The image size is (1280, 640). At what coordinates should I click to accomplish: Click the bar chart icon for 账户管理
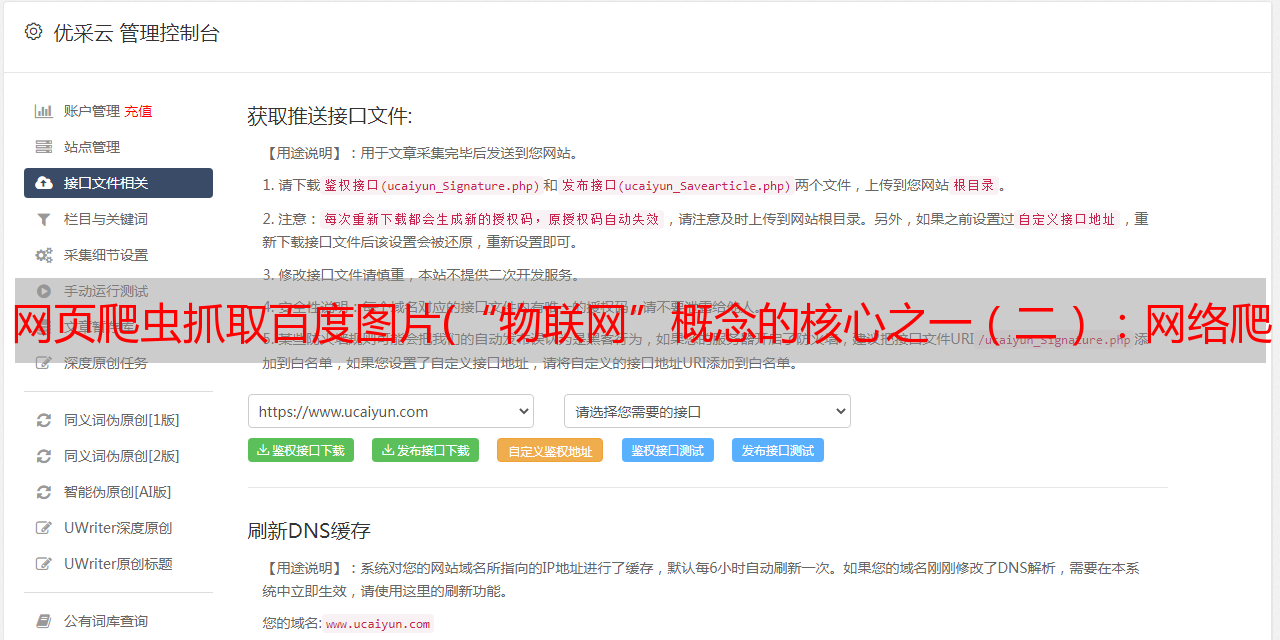(44, 111)
